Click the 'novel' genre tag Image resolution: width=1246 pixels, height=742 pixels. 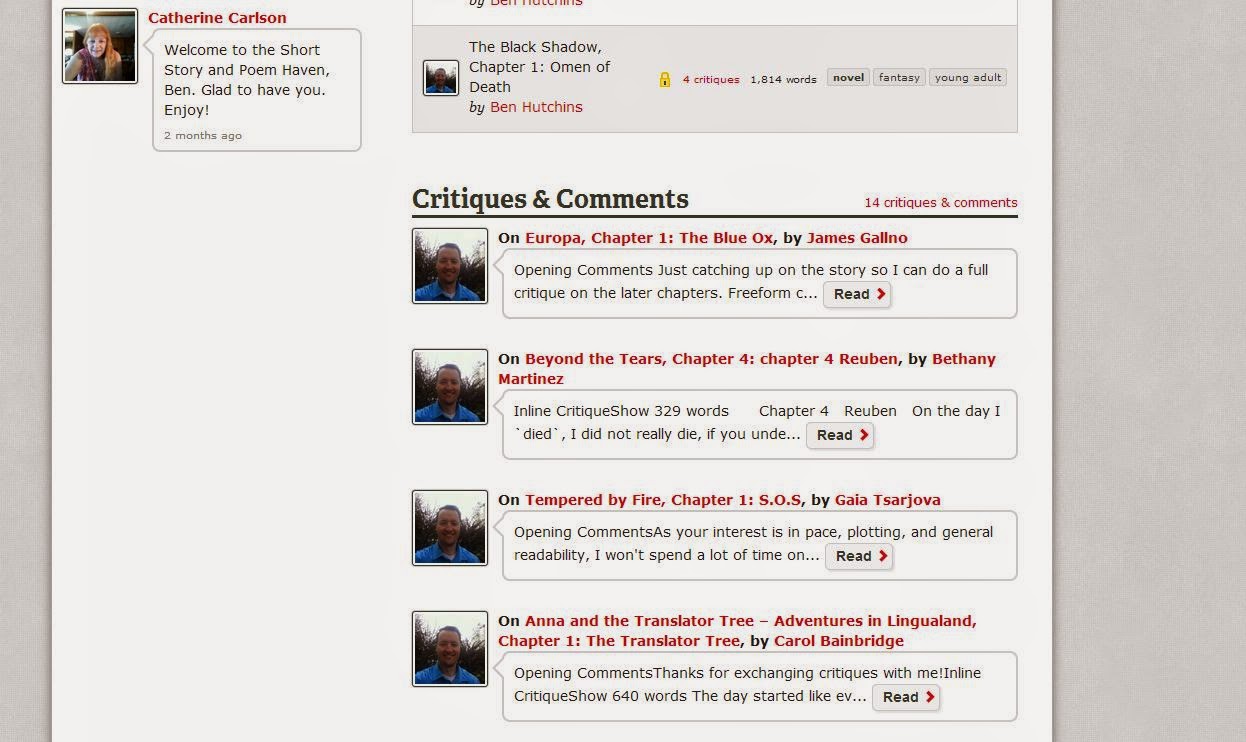pos(847,76)
